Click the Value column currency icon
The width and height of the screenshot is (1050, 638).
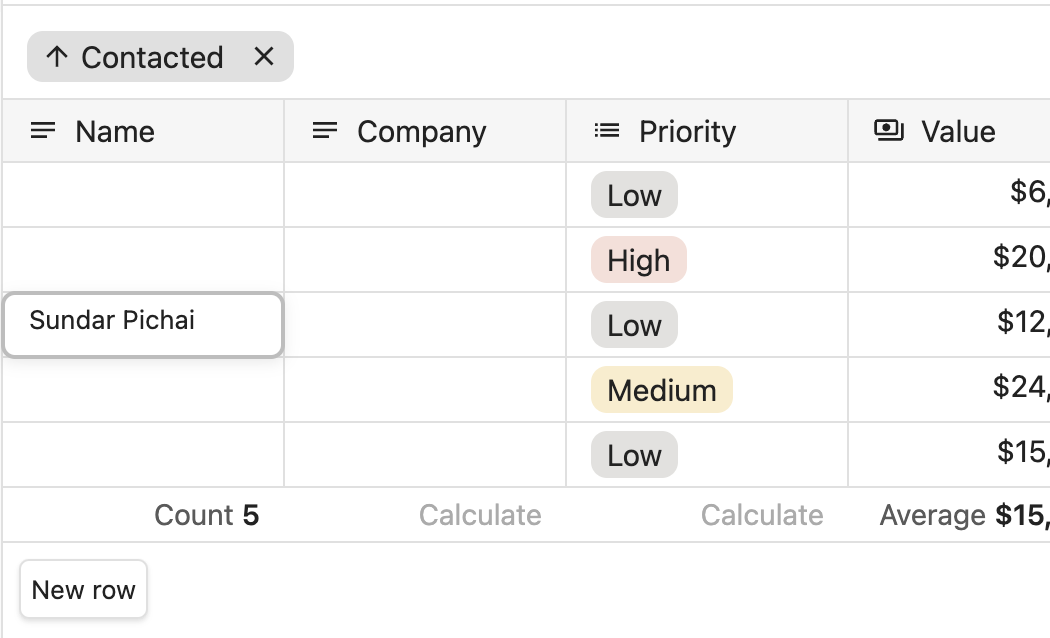coord(888,131)
